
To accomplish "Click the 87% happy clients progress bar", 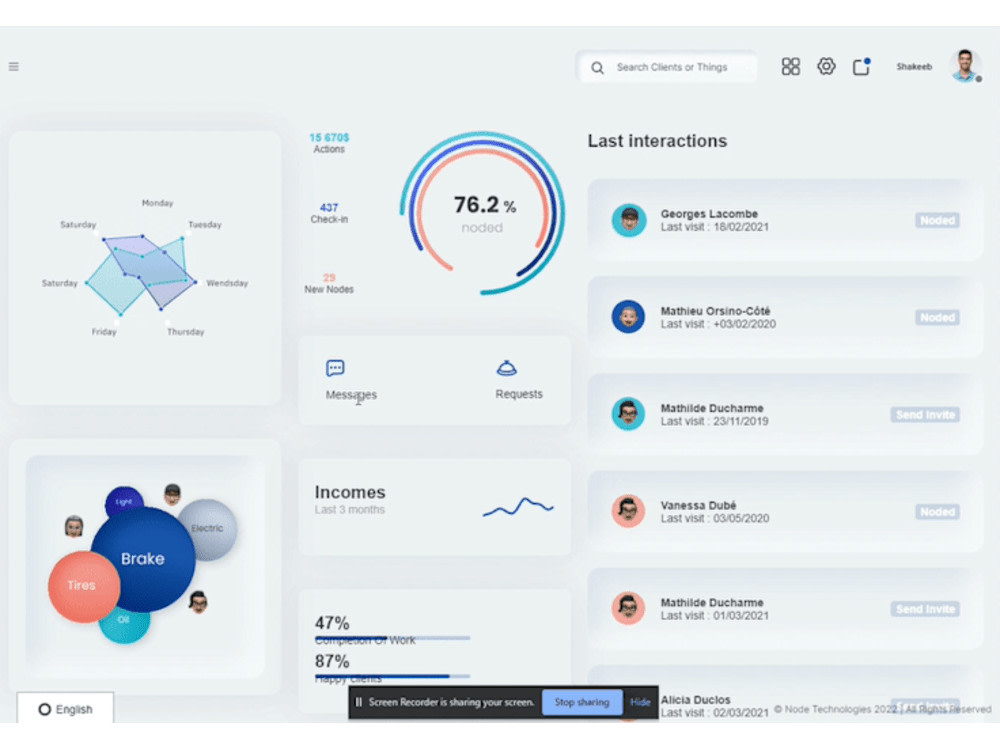I will [392, 676].
